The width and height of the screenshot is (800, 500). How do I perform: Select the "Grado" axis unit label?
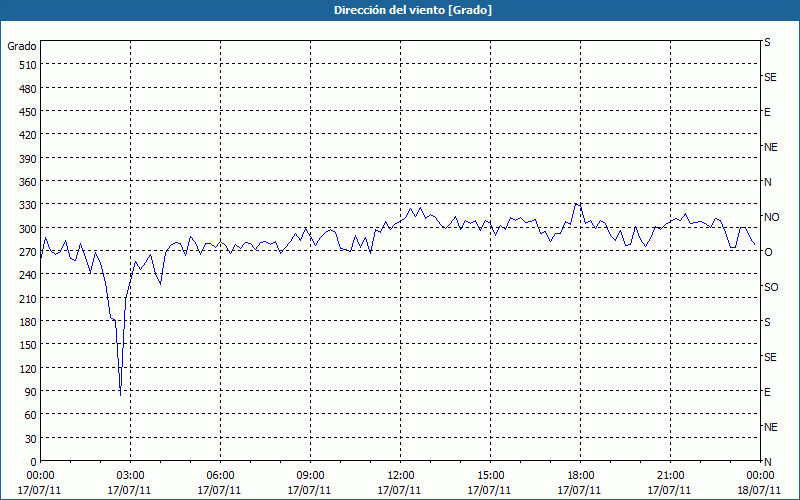tap(22, 46)
